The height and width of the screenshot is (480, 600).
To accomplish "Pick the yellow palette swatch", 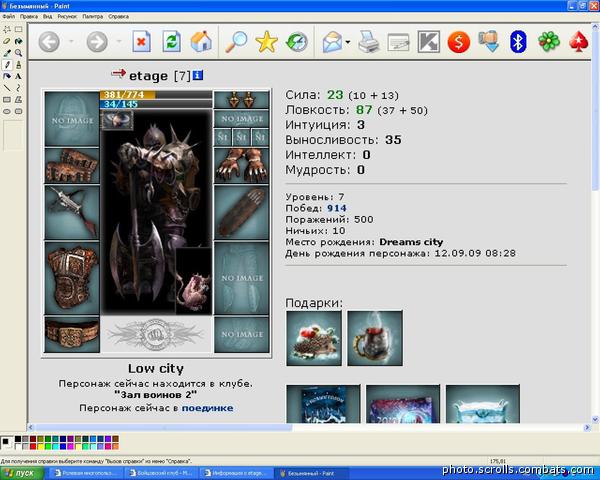I will coord(41,446).
